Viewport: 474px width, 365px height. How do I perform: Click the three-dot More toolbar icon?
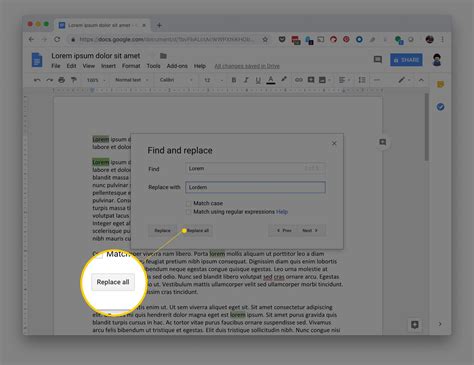377,80
